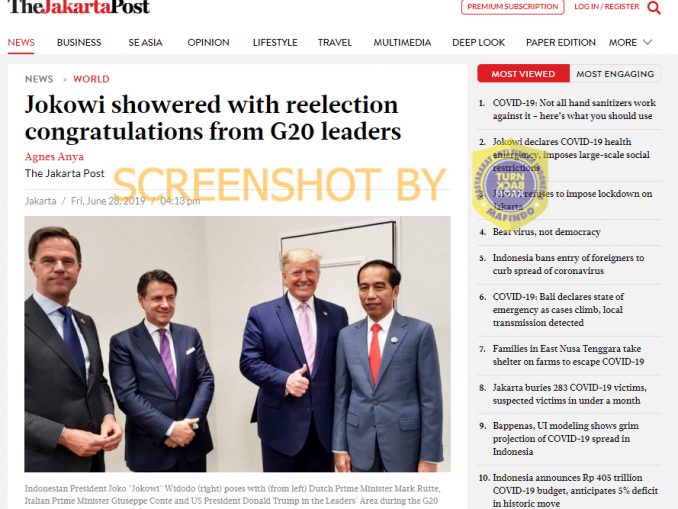
Task: Open PAPER EDITION from the navigation
Action: click(560, 42)
